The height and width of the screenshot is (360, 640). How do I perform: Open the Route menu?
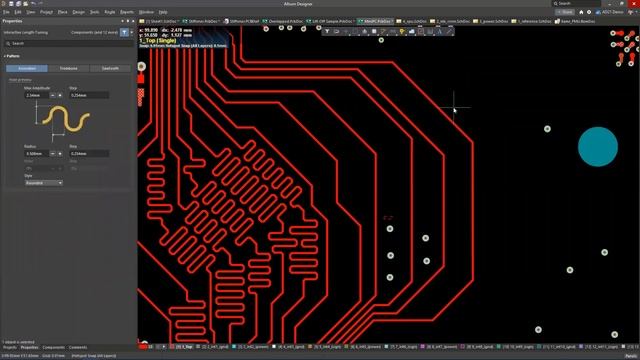[x=110, y=12]
